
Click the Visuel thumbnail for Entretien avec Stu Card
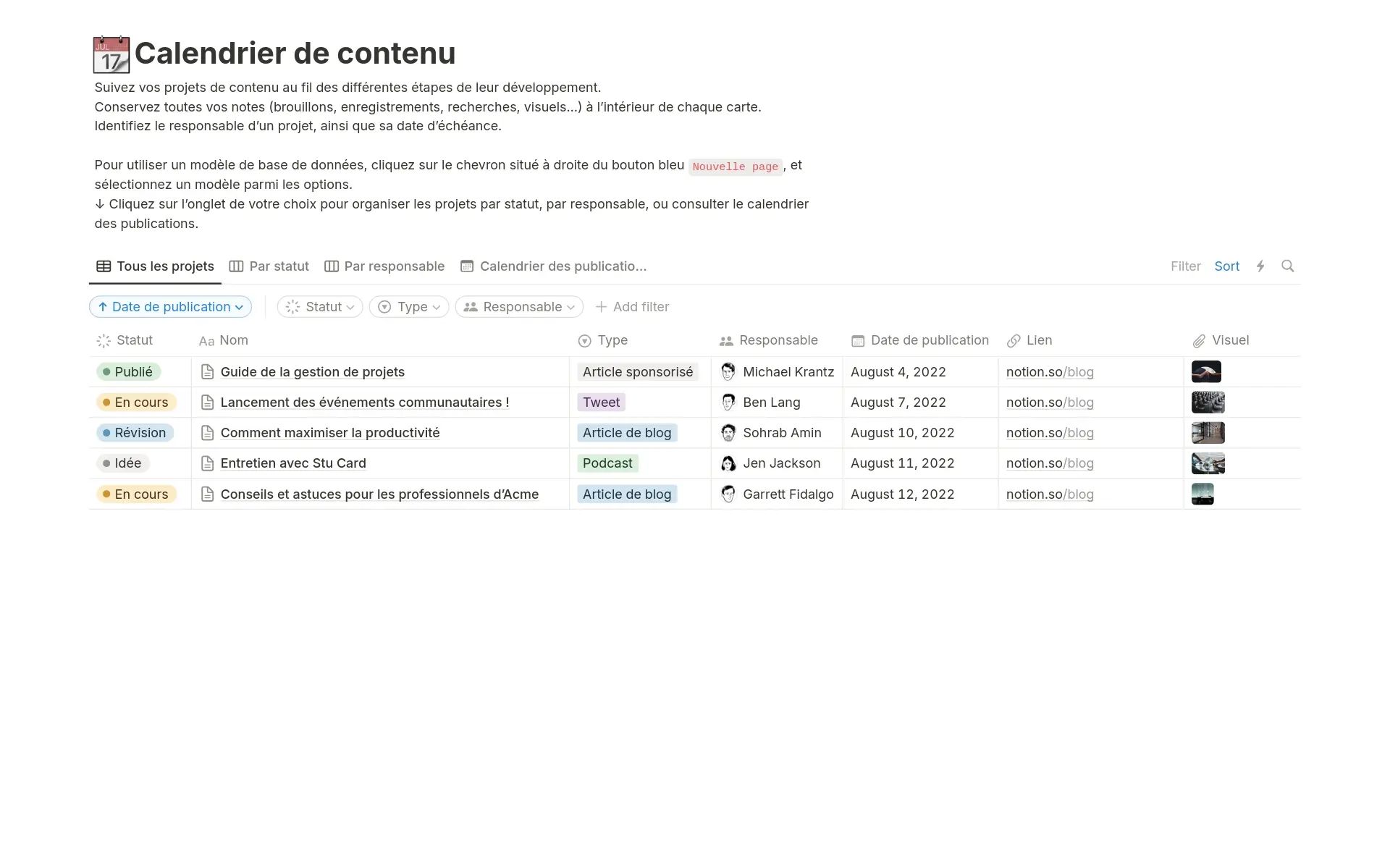[1208, 463]
